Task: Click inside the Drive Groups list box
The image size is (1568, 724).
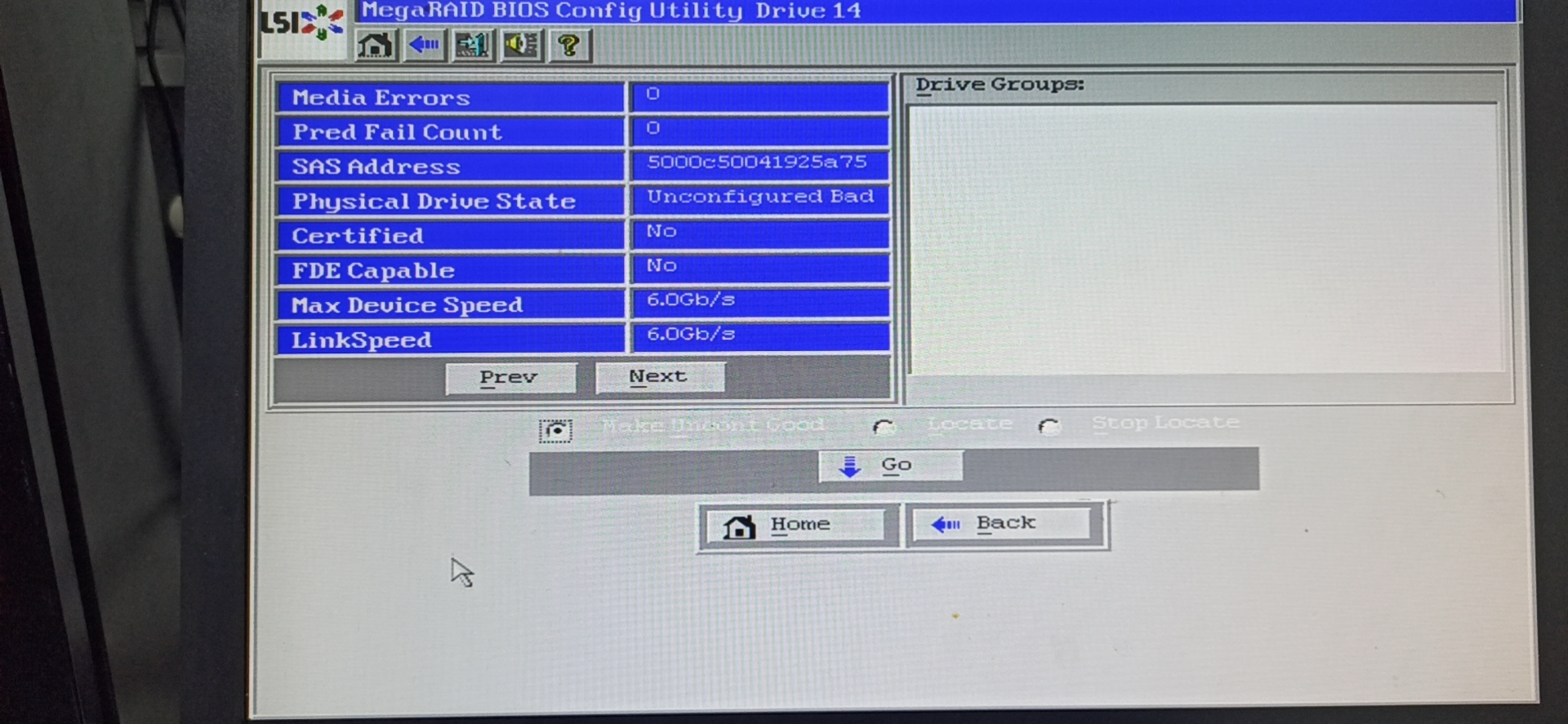Action: [1204, 238]
